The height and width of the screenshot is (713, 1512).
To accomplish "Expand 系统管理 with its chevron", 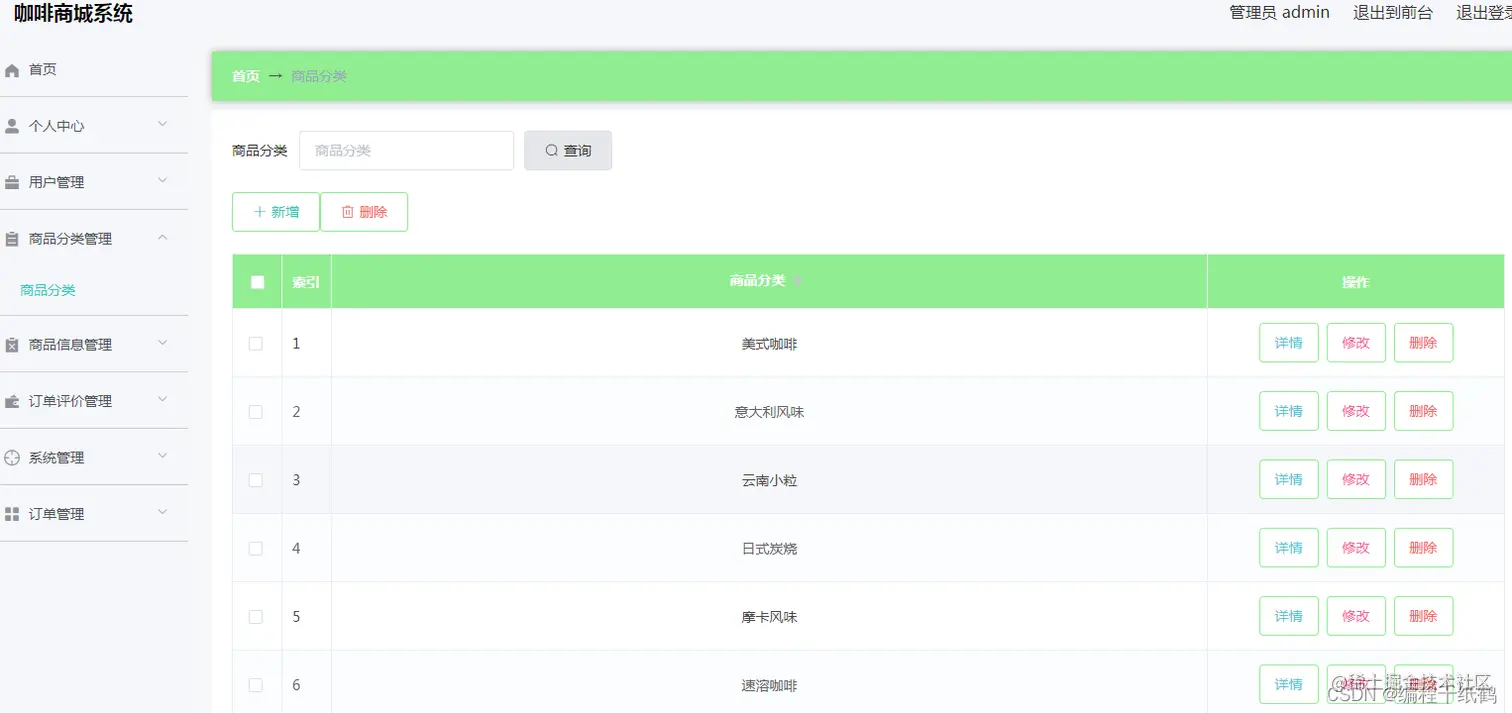I will point(163,456).
